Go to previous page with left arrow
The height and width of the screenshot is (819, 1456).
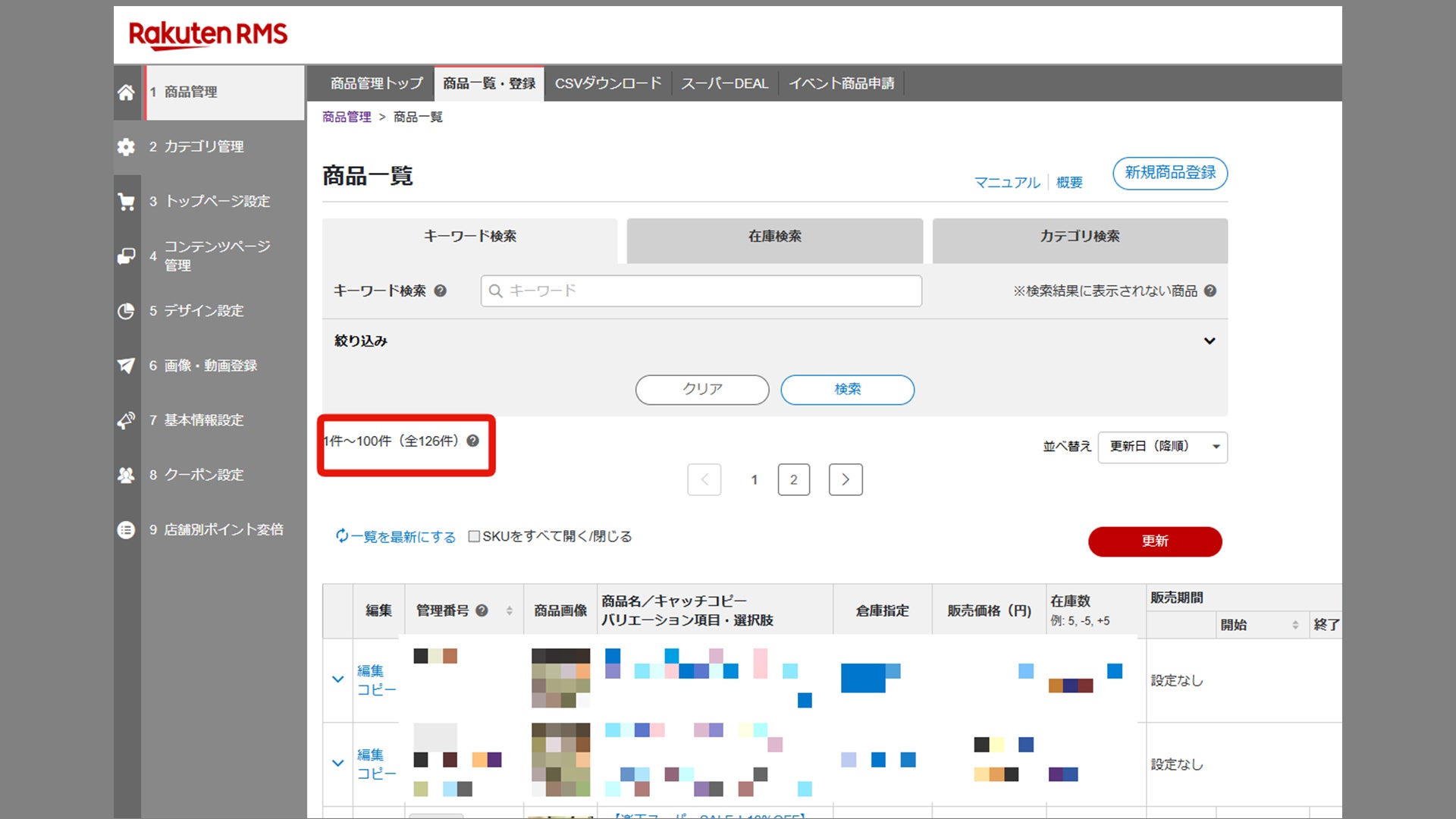(x=704, y=479)
